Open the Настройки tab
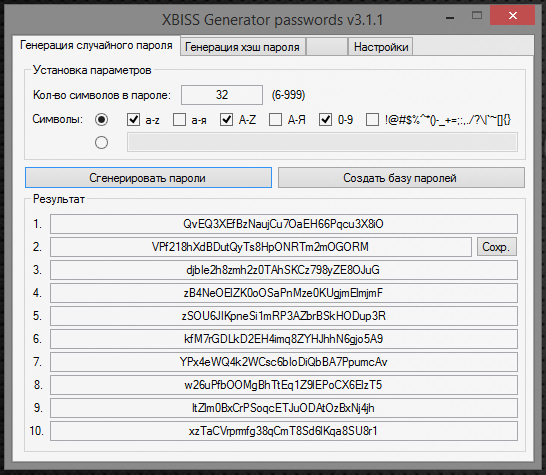The width and height of the screenshot is (546, 475). coord(381,47)
